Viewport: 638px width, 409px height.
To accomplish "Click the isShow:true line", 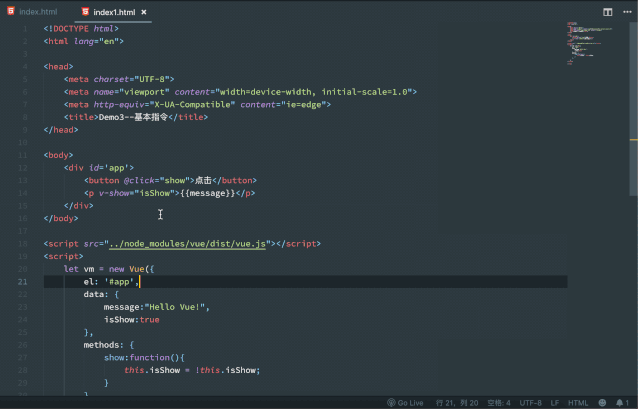I will [x=131, y=319].
